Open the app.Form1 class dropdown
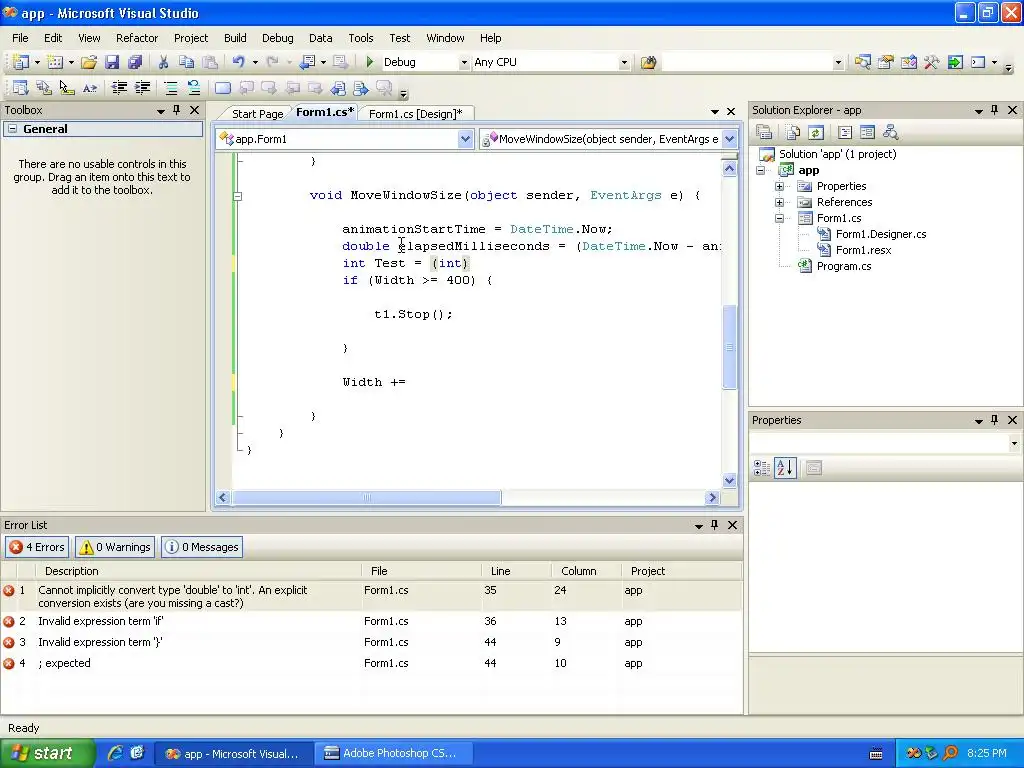The width and height of the screenshot is (1024, 768). [x=465, y=139]
